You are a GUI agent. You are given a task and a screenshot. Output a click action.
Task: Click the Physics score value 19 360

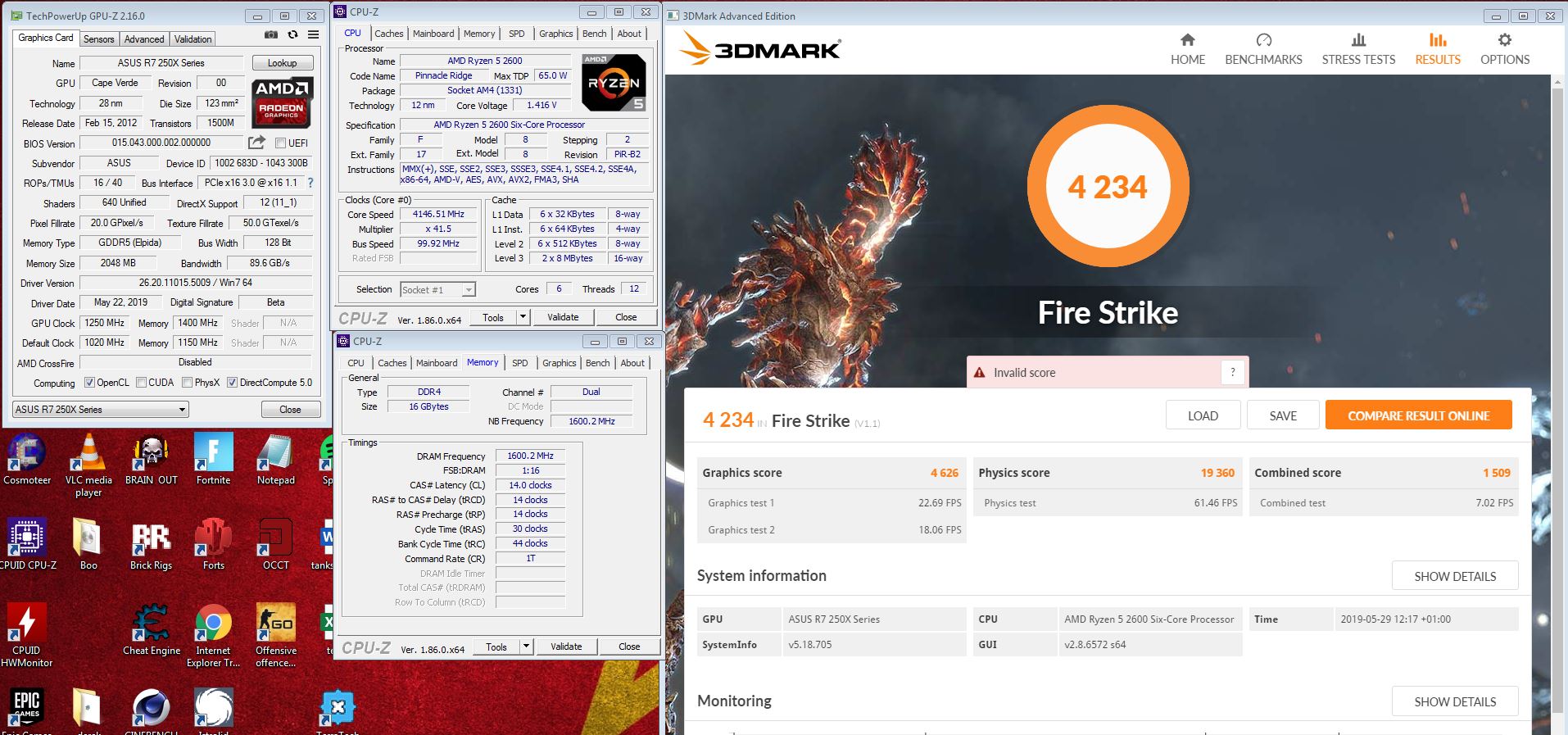(1217, 473)
